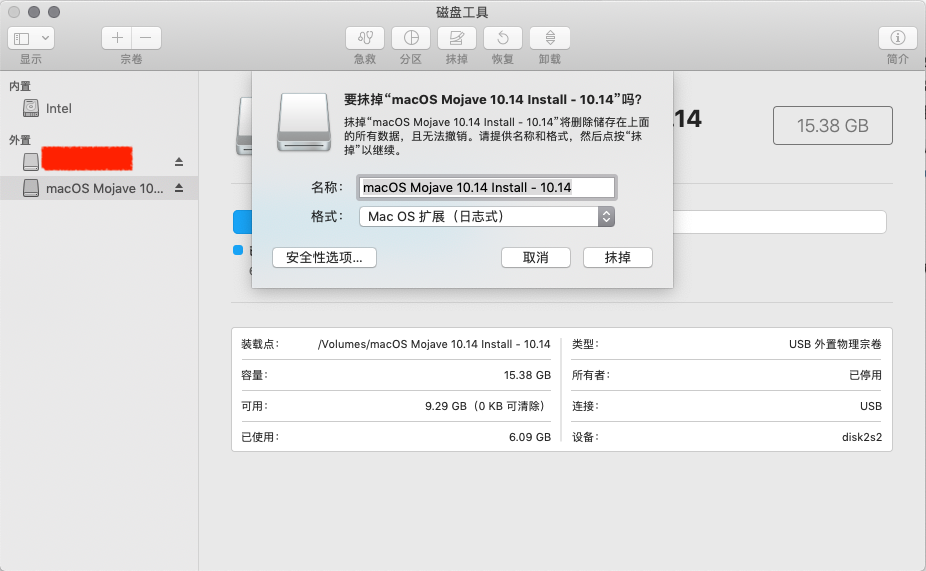Click the Cancel (取消) button
The height and width of the screenshot is (571, 926).
[x=536, y=257]
